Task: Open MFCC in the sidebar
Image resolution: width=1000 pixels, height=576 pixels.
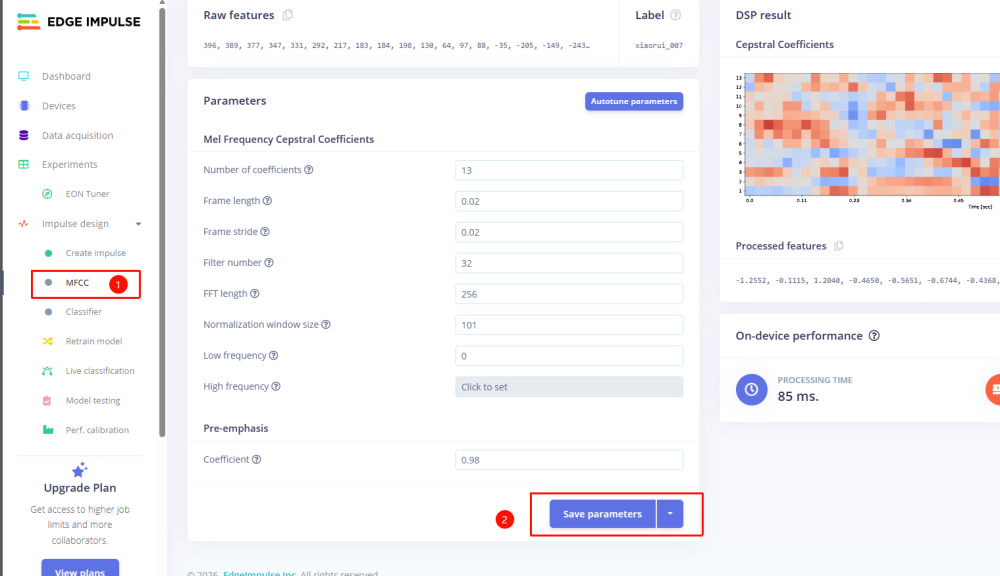Action: tap(77, 283)
